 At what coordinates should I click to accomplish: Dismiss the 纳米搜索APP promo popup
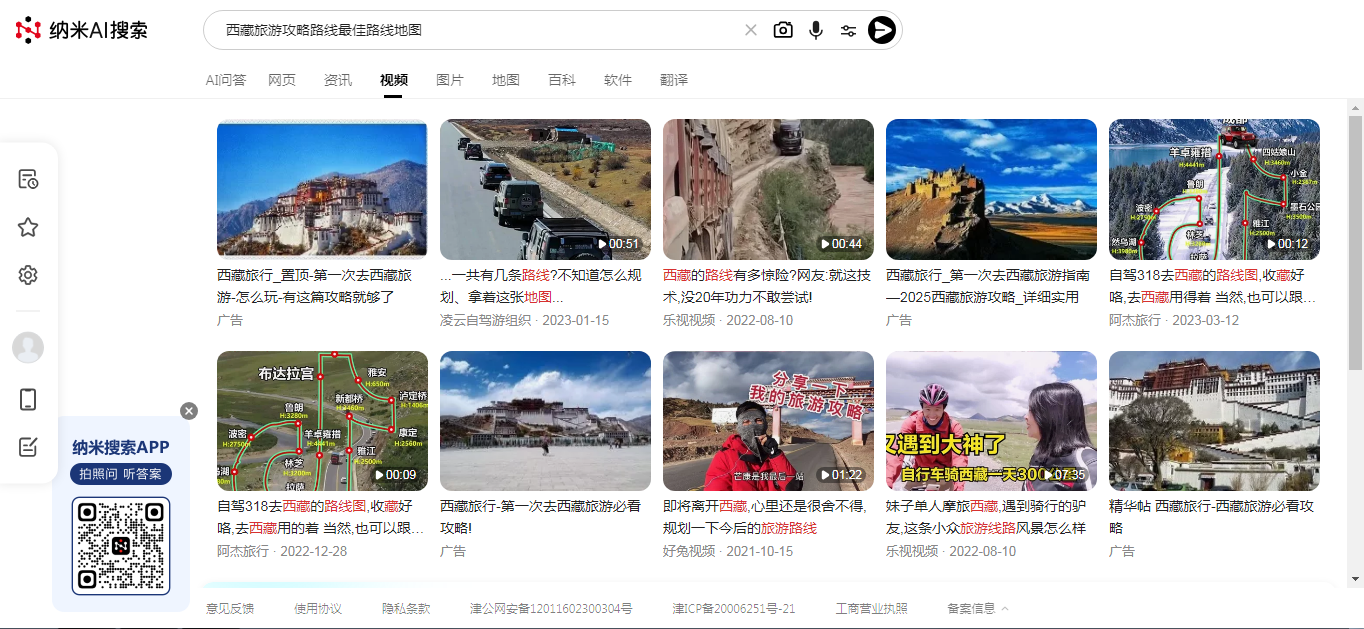pyautogui.click(x=188, y=410)
